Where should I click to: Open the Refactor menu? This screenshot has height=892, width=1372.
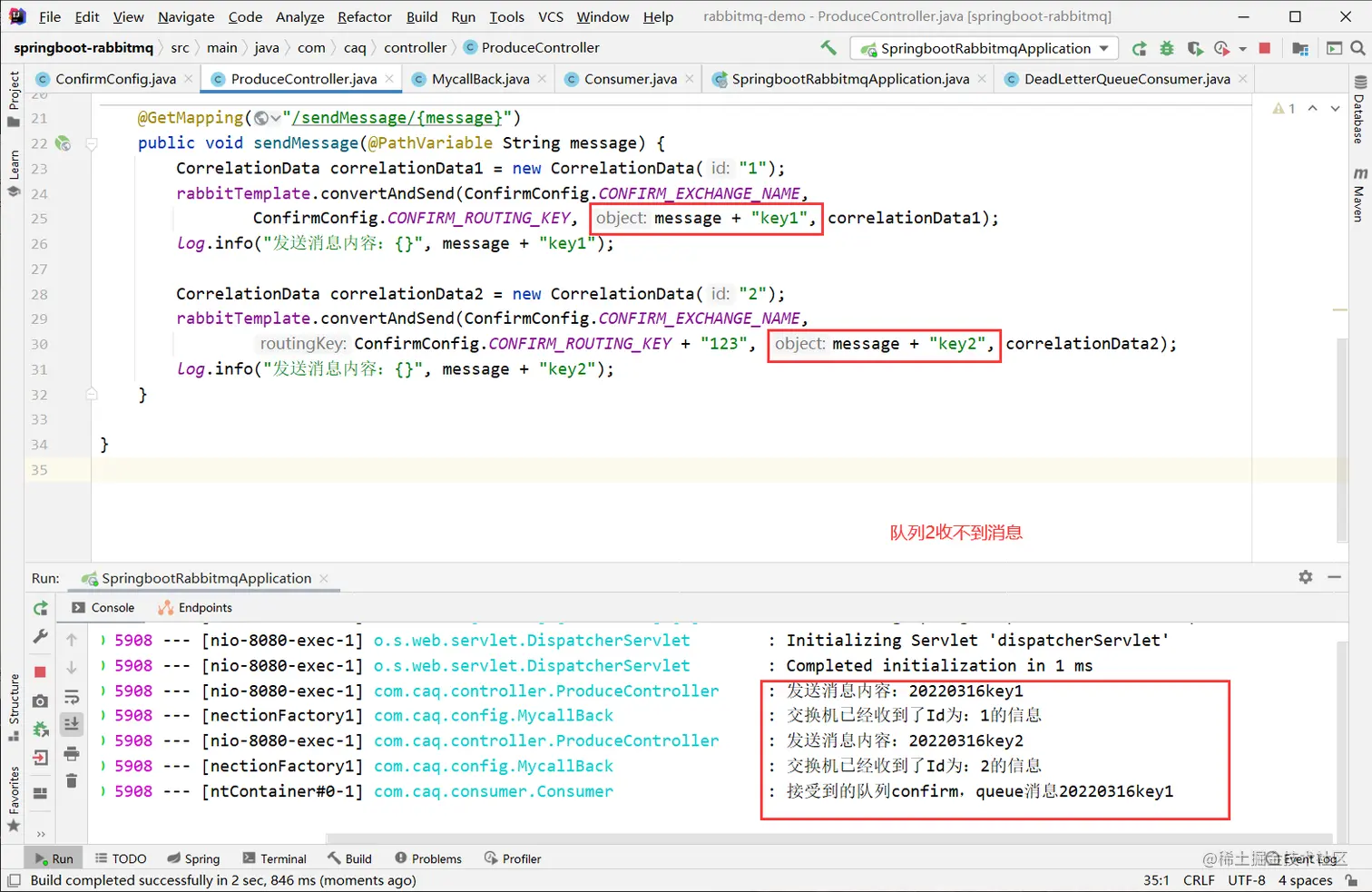pyautogui.click(x=365, y=16)
